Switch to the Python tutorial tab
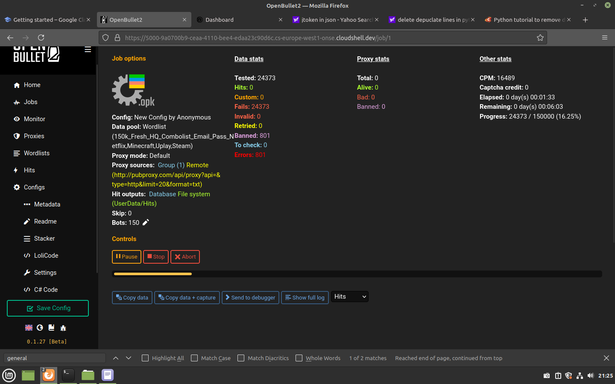Viewport: 615px width, 384px height. click(528, 20)
